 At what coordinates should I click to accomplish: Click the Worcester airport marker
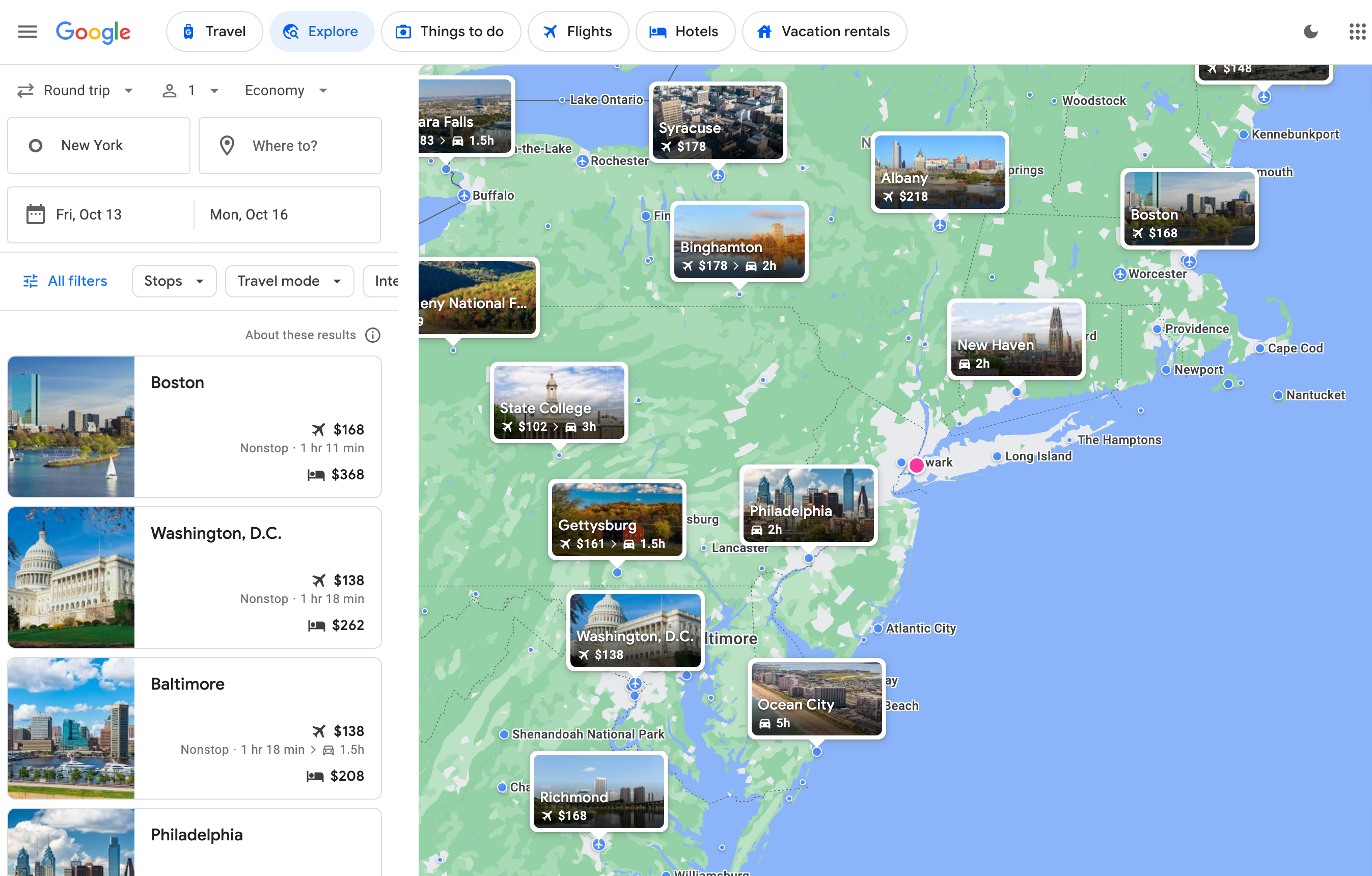[x=1120, y=274]
